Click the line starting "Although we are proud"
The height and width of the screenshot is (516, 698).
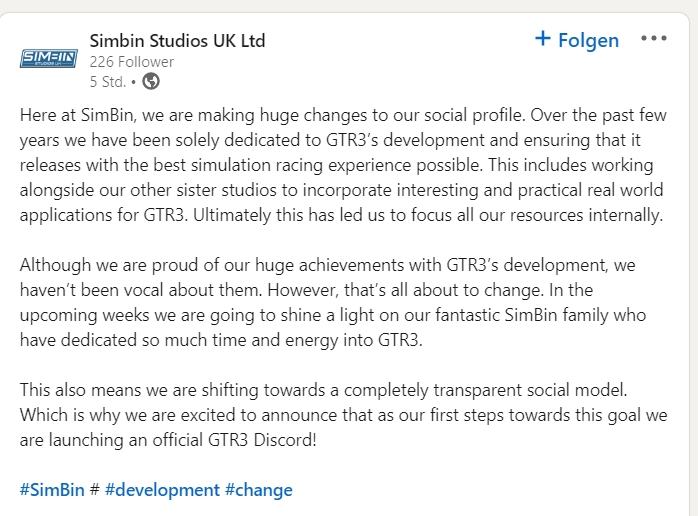[328, 265]
